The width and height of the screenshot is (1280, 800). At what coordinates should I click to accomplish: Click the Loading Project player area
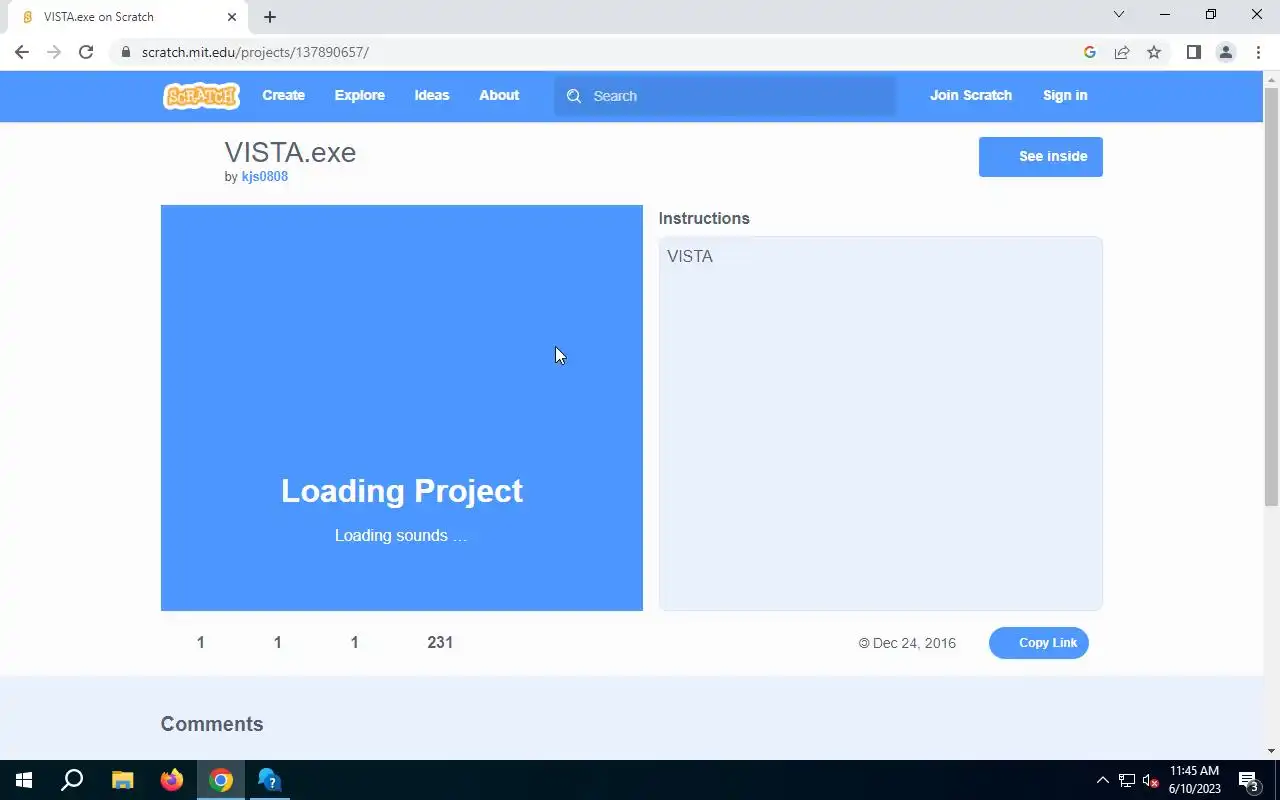[x=402, y=408]
